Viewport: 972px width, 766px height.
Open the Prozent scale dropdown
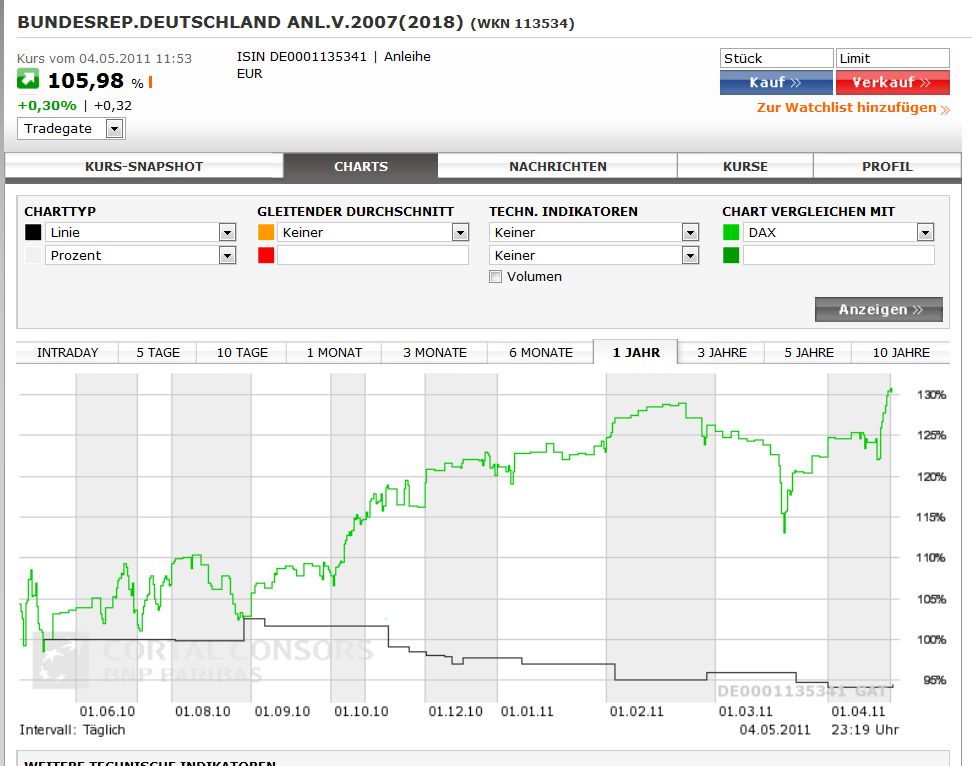pos(227,255)
